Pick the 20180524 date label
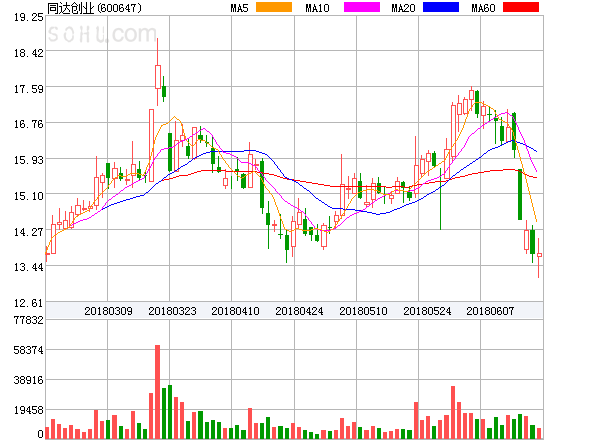Screen dimensions: 600x440 coord(427,311)
